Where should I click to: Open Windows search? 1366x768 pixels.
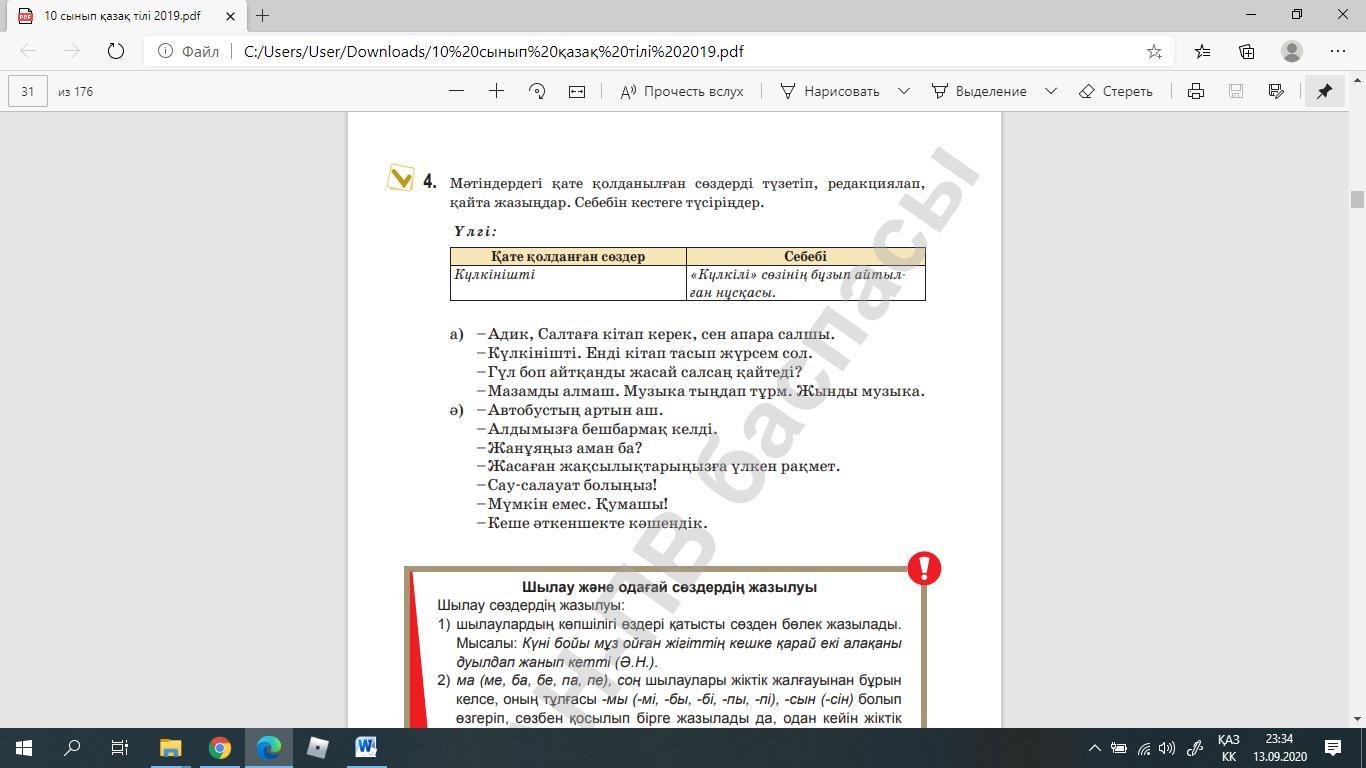tap(72, 747)
